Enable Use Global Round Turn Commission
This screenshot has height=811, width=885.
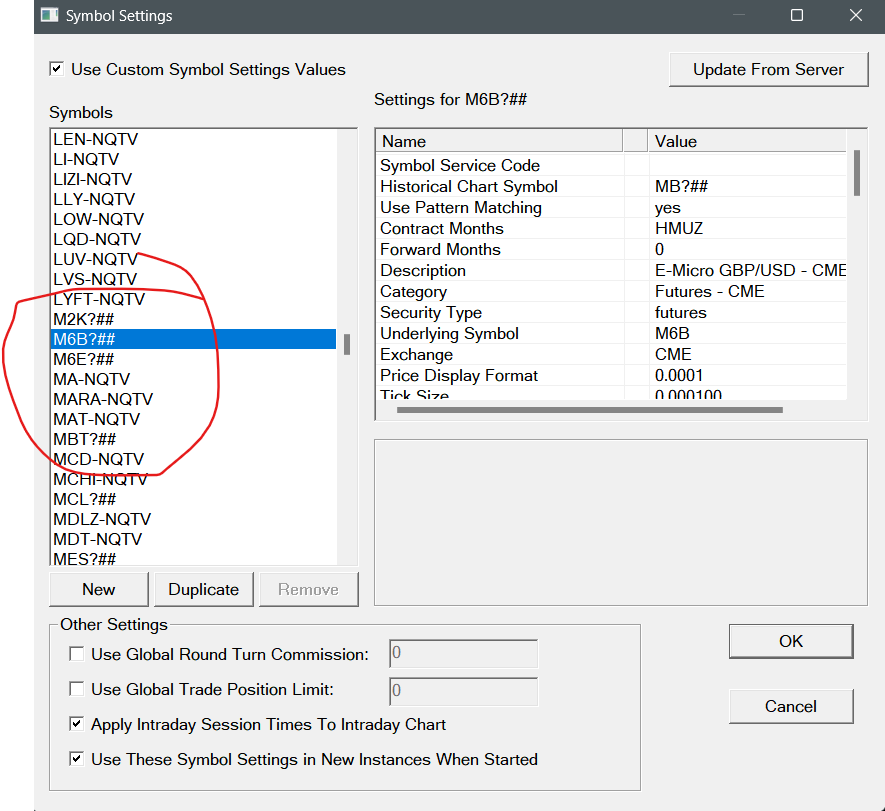[x=77, y=655]
